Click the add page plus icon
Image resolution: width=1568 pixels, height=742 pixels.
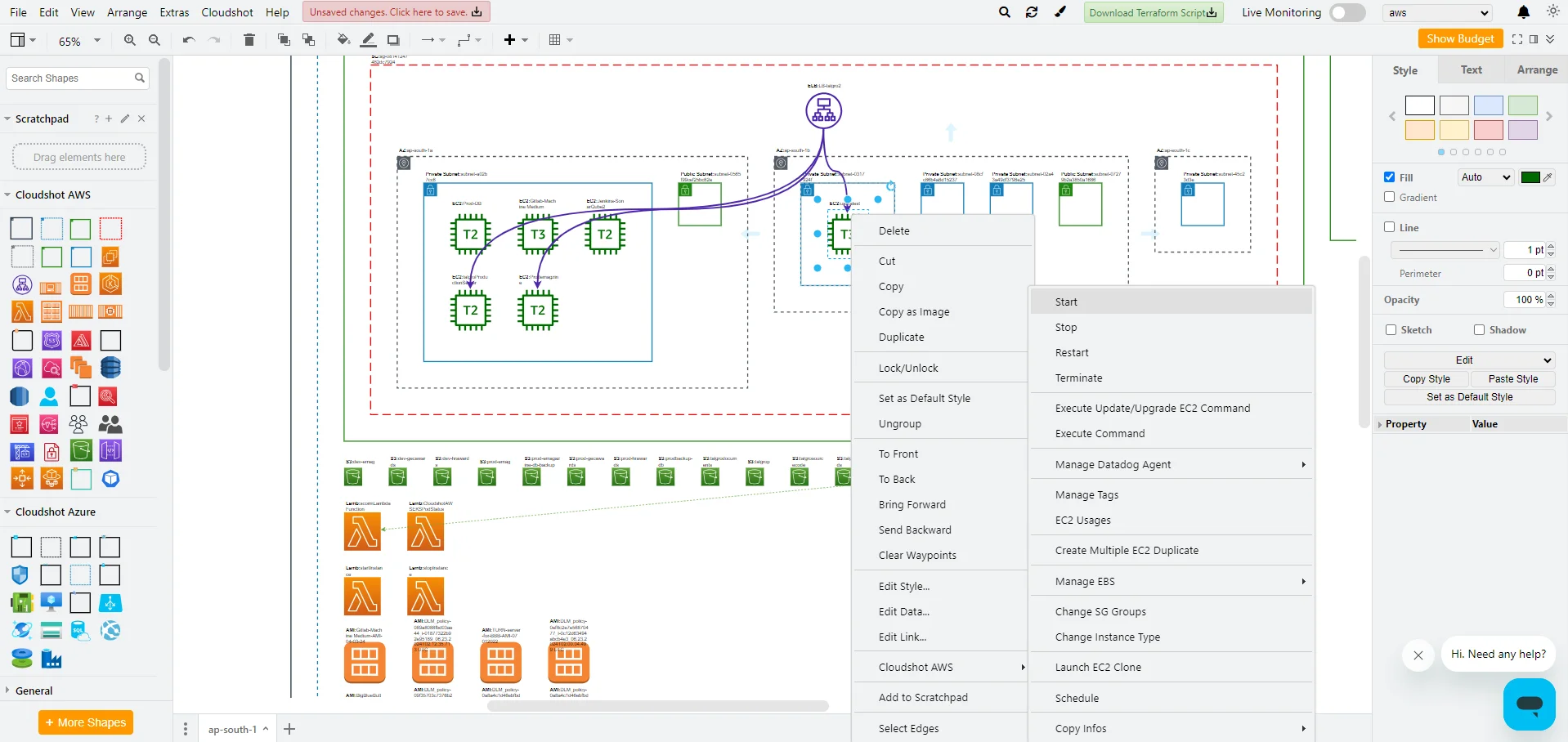[289, 729]
